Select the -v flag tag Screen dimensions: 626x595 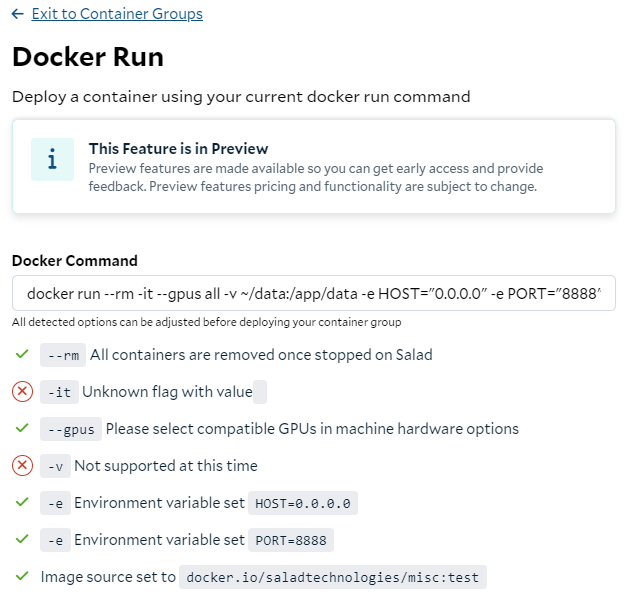pos(55,466)
